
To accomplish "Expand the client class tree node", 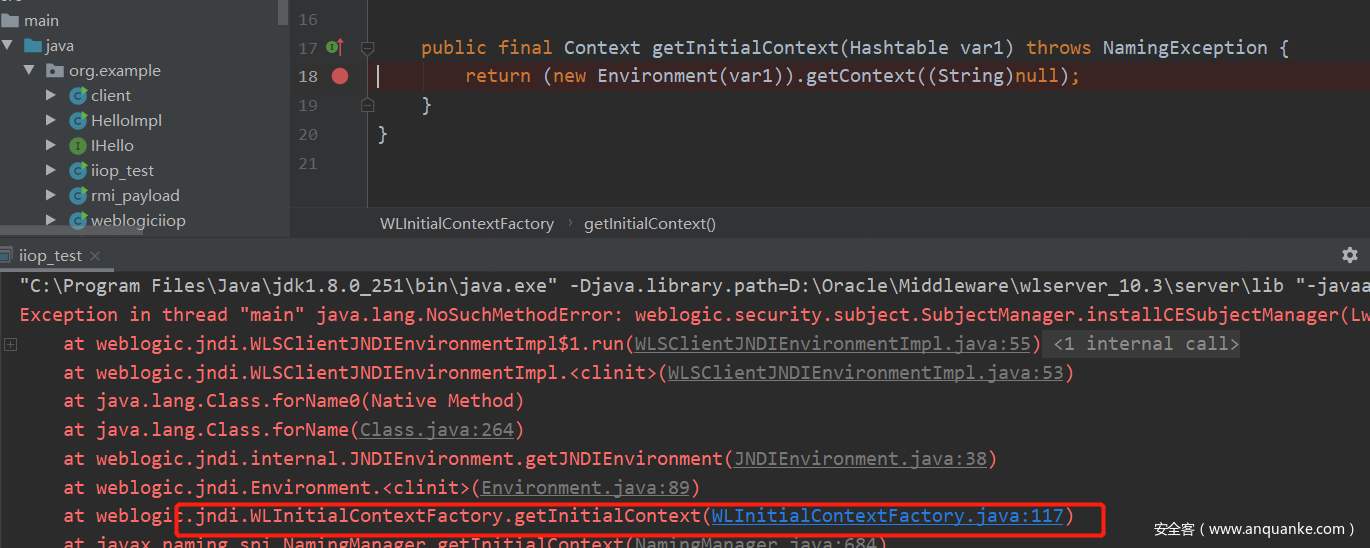I will click(x=51, y=96).
